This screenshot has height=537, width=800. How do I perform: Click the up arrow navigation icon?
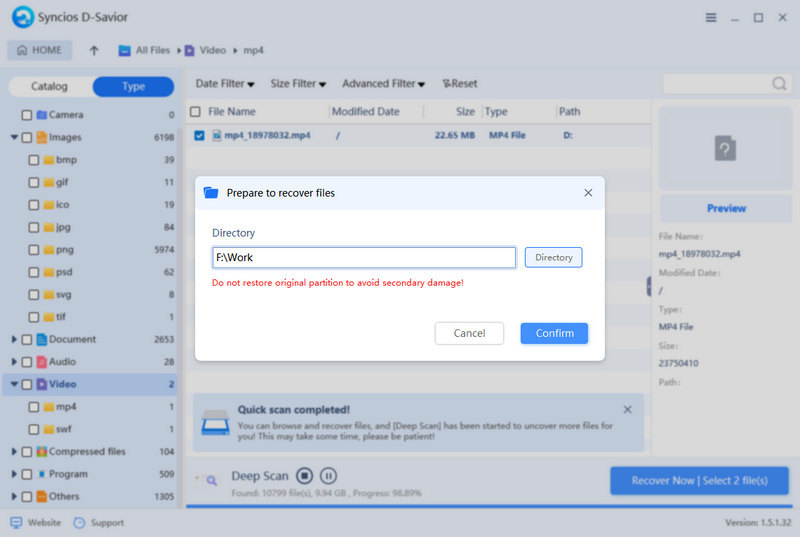(94, 50)
